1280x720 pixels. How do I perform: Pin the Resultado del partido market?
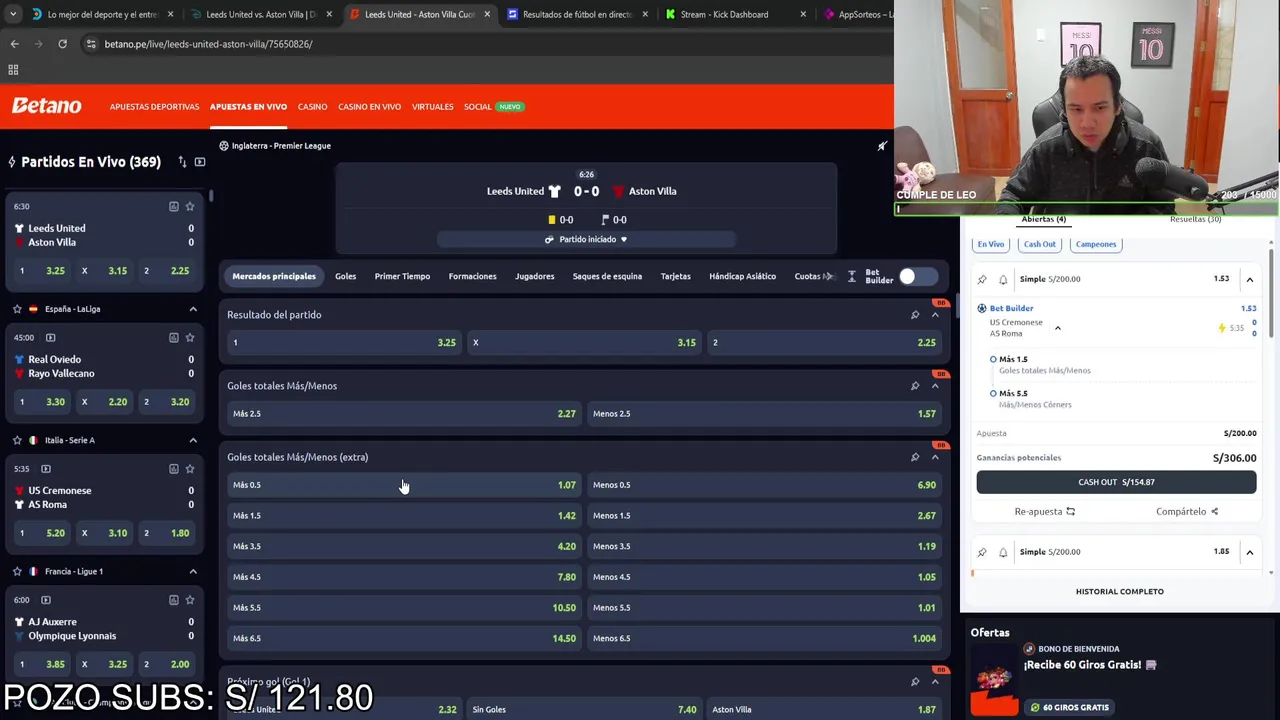point(915,315)
